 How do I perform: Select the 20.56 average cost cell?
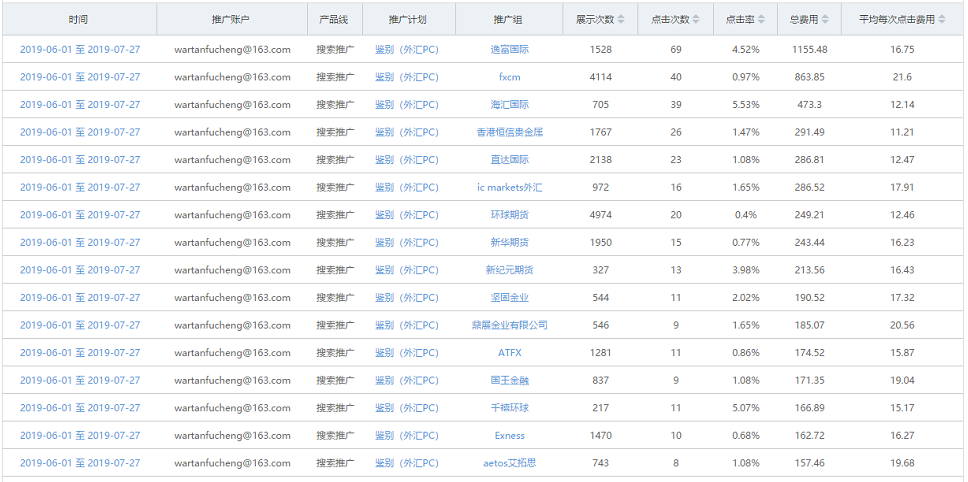pos(902,325)
